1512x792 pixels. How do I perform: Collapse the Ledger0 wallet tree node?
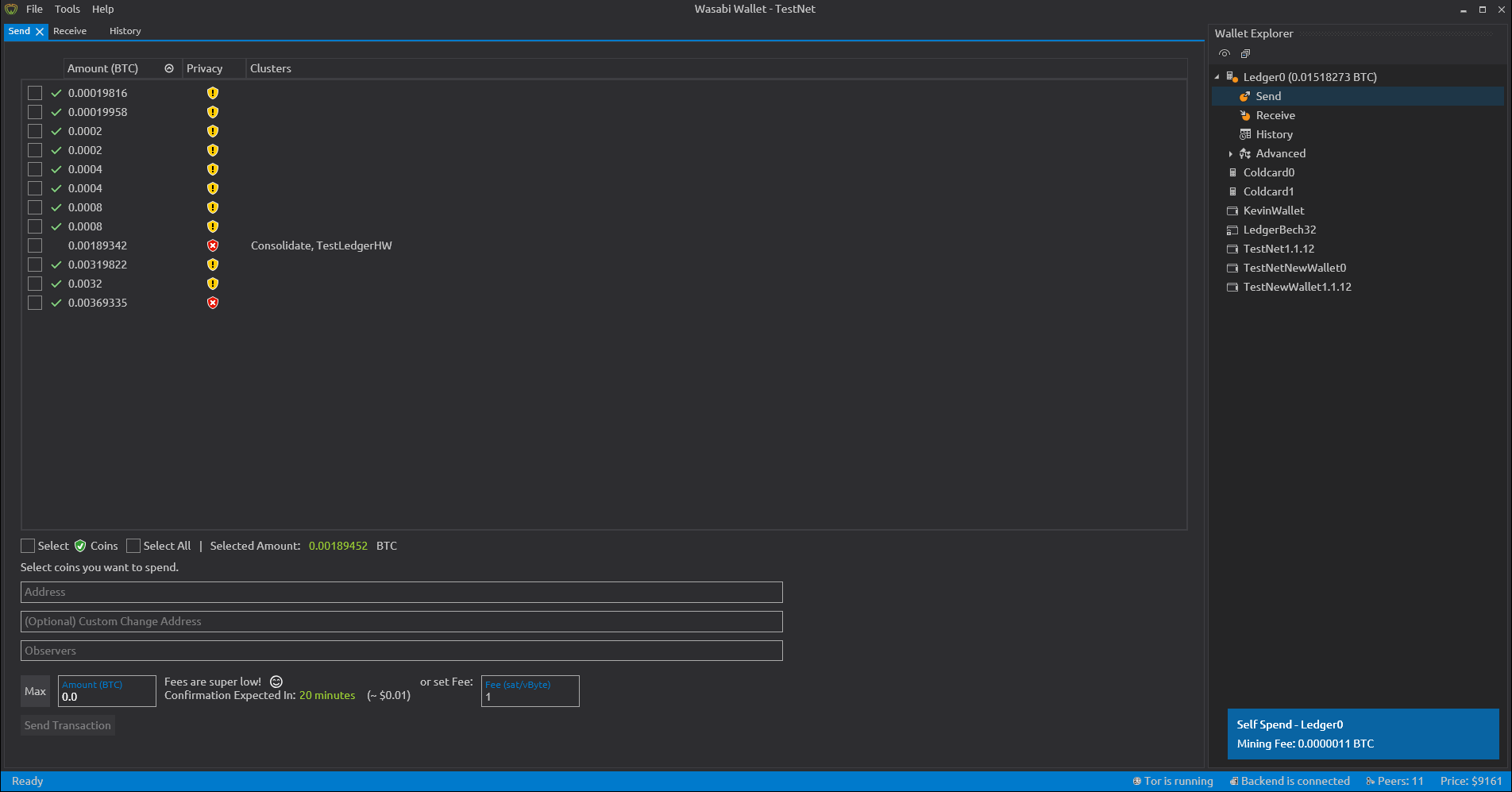pos(1217,77)
